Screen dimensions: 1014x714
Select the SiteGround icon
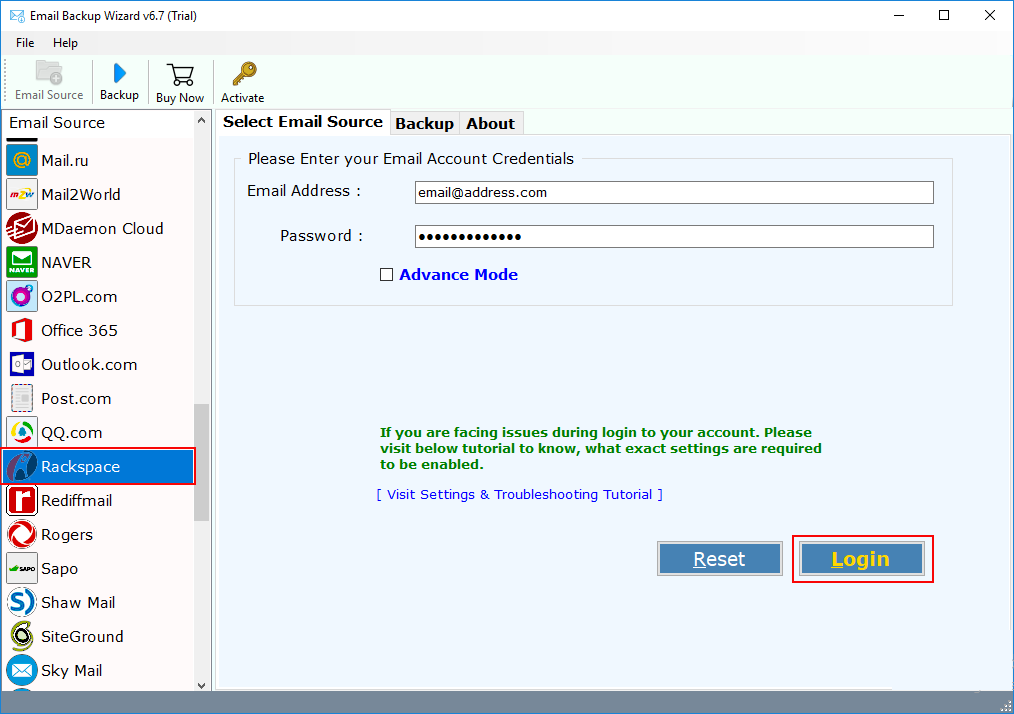(22, 636)
